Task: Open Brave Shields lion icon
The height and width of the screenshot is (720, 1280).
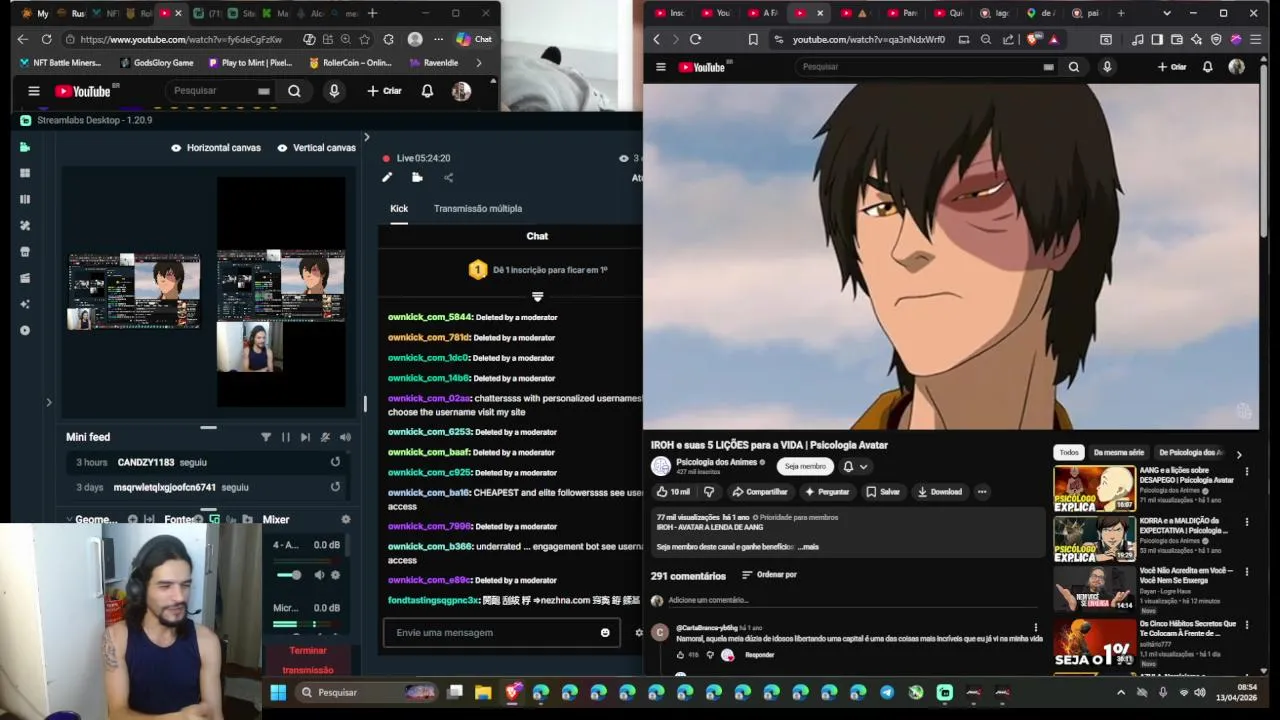Action: pos(1033,39)
